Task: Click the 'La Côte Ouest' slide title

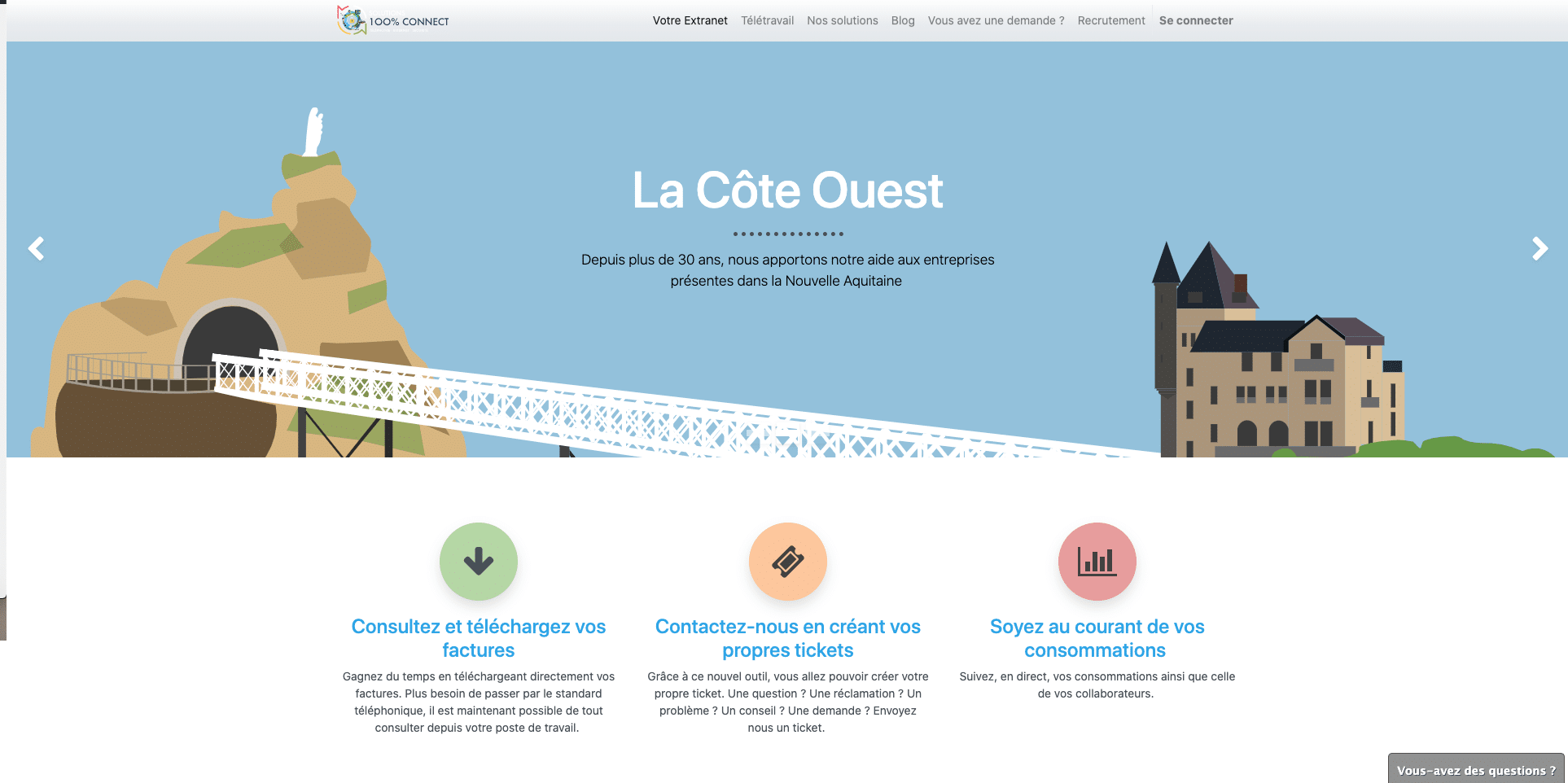Action: pos(788,190)
